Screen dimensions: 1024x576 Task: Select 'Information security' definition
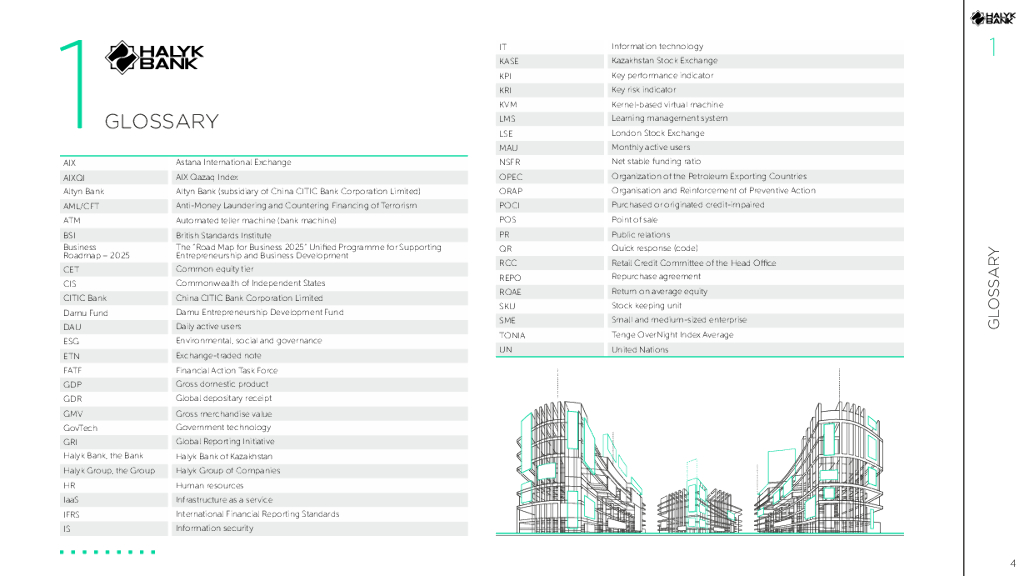(x=214, y=528)
